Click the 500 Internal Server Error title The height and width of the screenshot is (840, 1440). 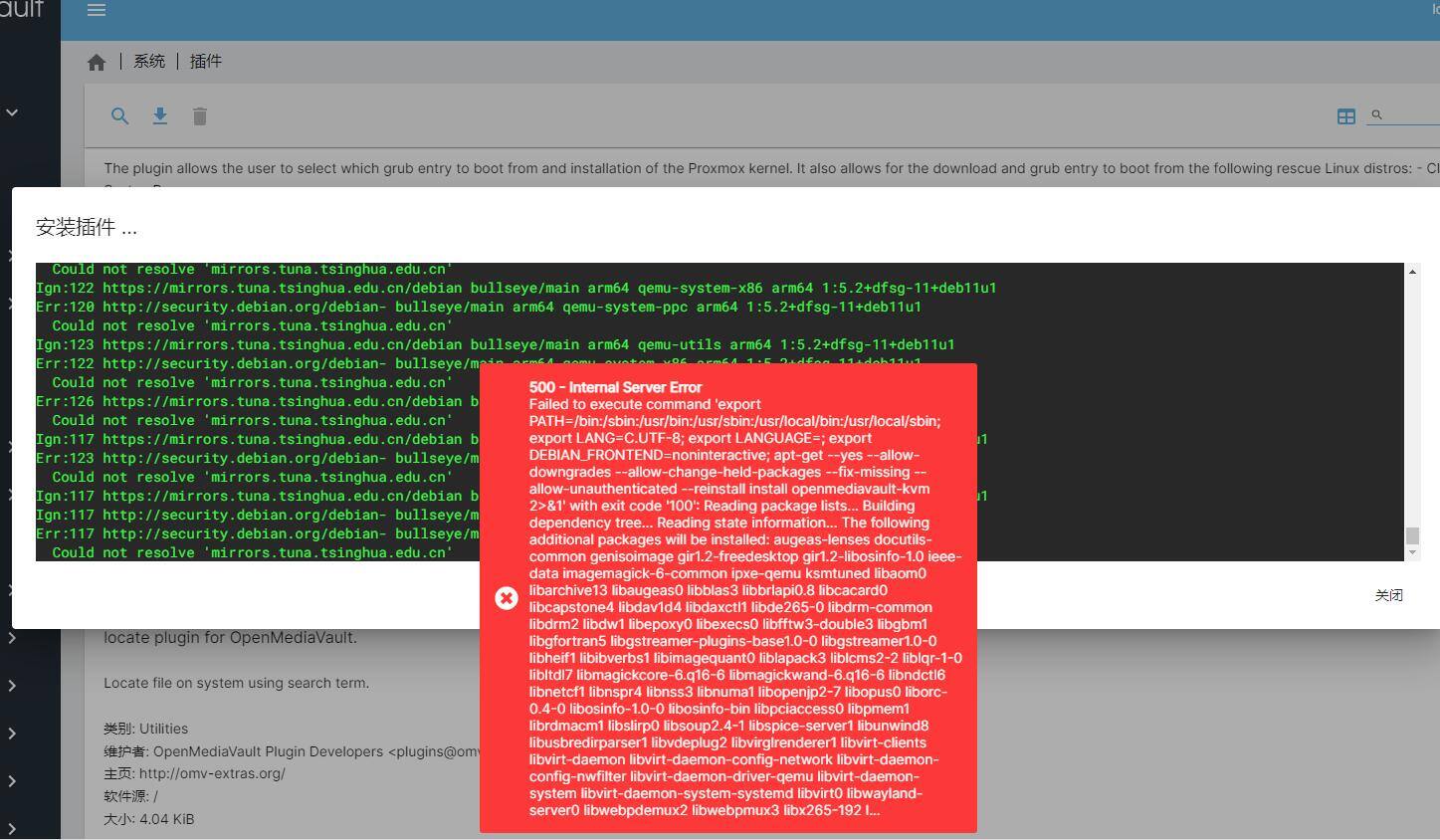click(615, 387)
